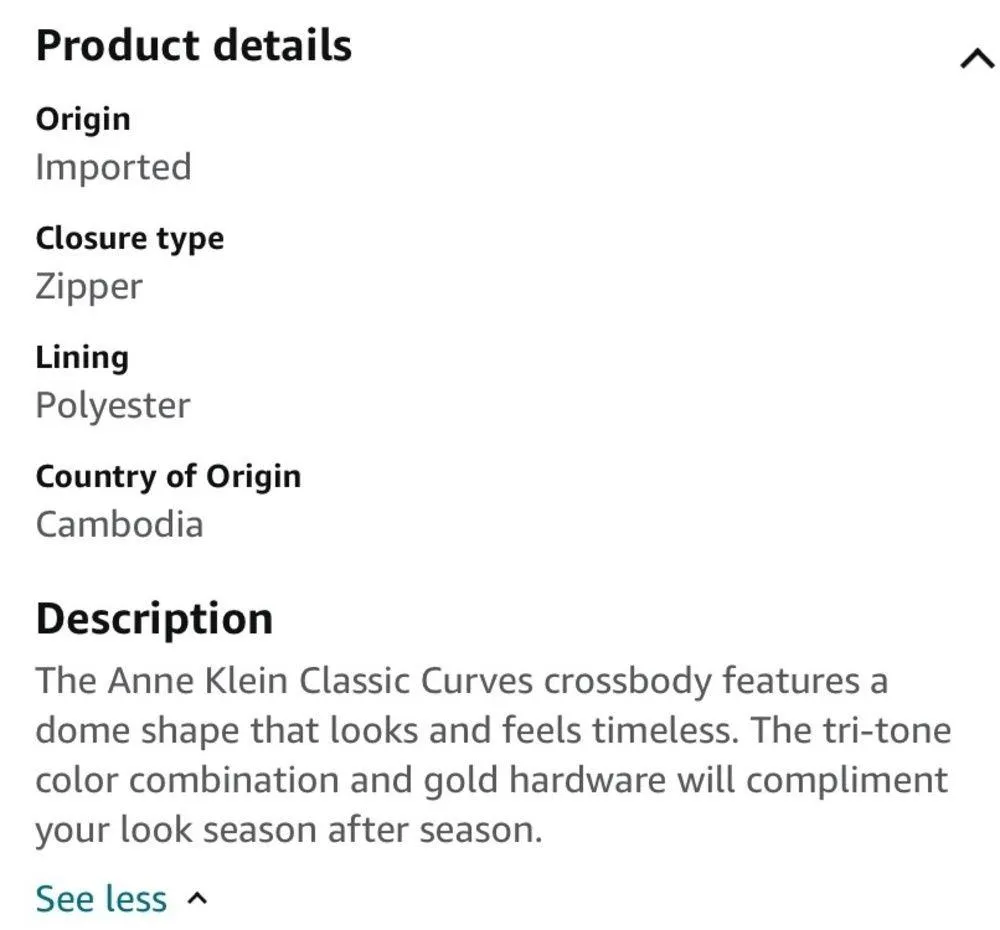Select the Closure type label
Screen dimensions: 1000x930
(129, 238)
